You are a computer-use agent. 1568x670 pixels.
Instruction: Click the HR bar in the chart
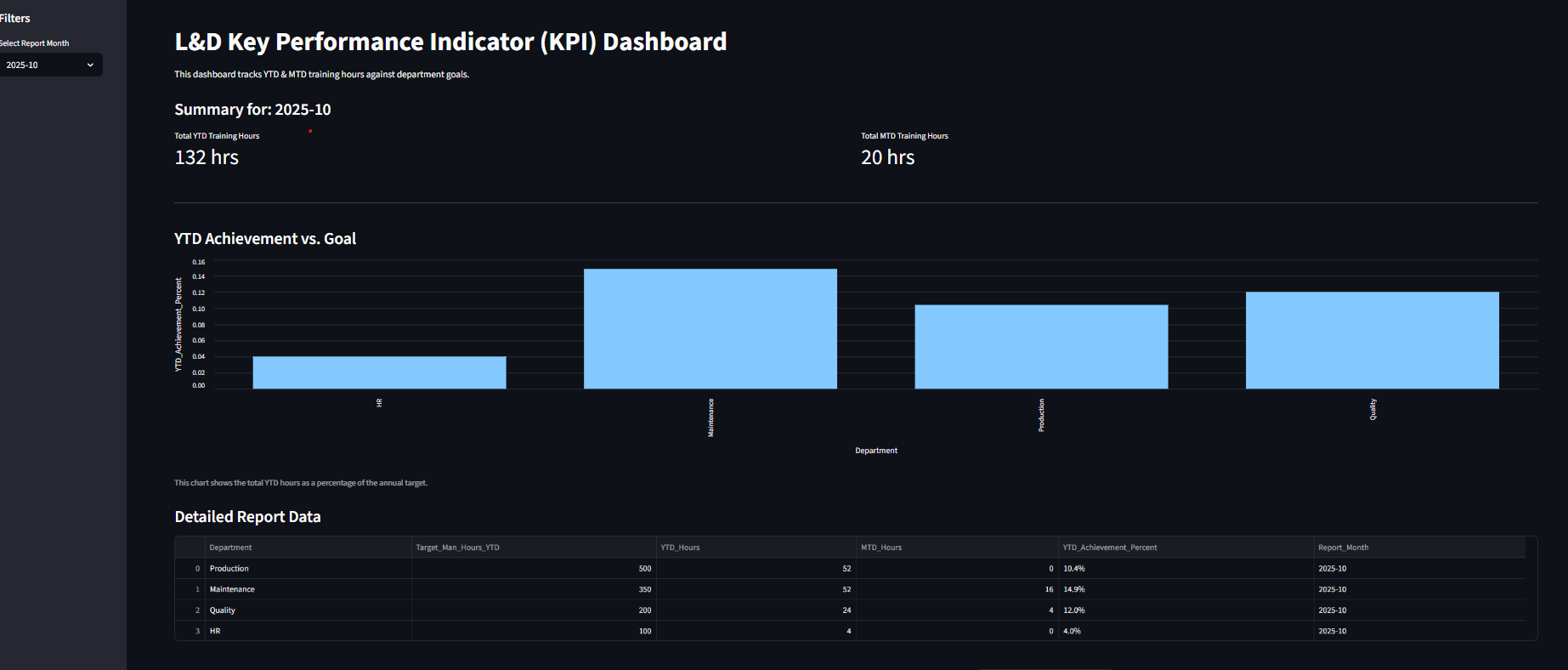(379, 372)
